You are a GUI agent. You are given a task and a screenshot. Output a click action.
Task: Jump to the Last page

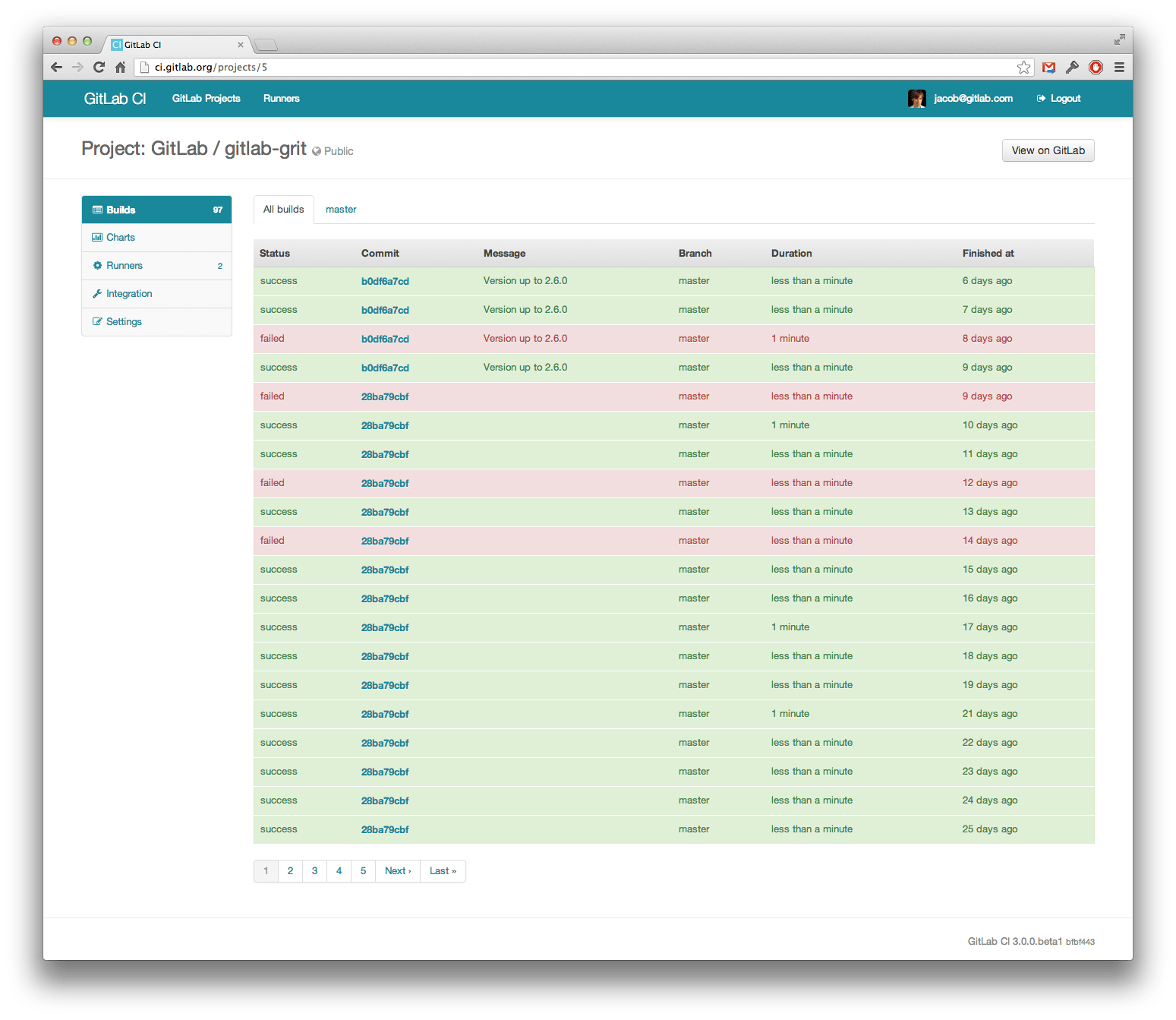click(x=443, y=871)
